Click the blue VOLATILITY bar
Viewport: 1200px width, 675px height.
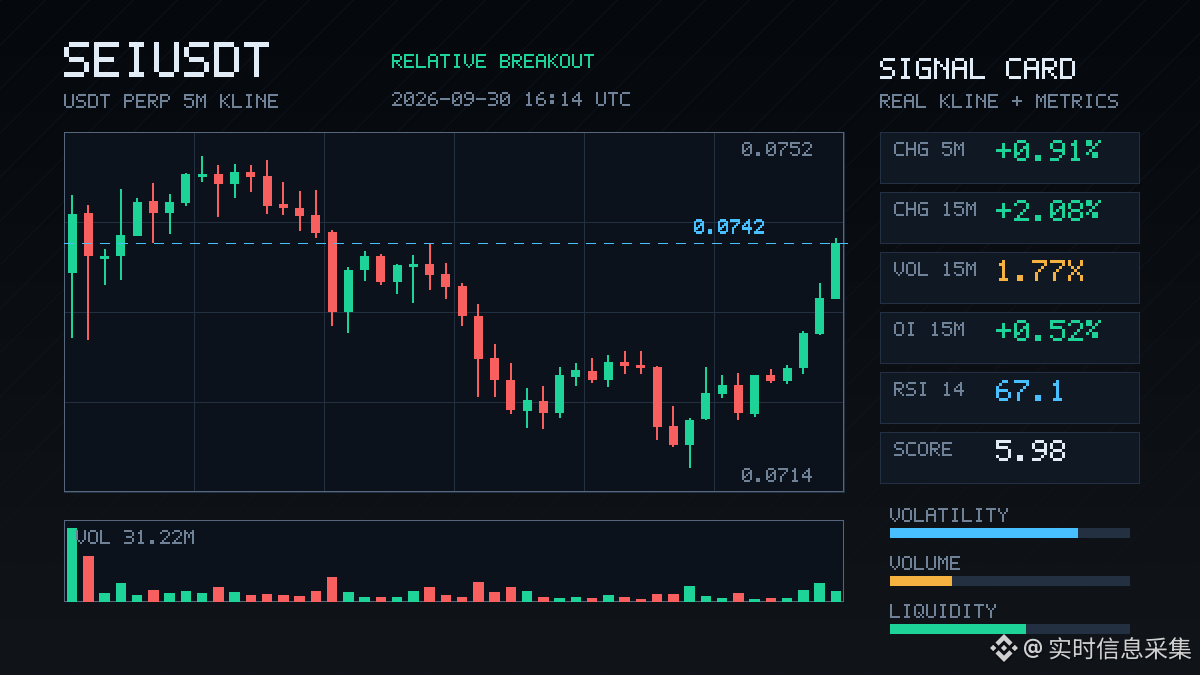[x=984, y=533]
